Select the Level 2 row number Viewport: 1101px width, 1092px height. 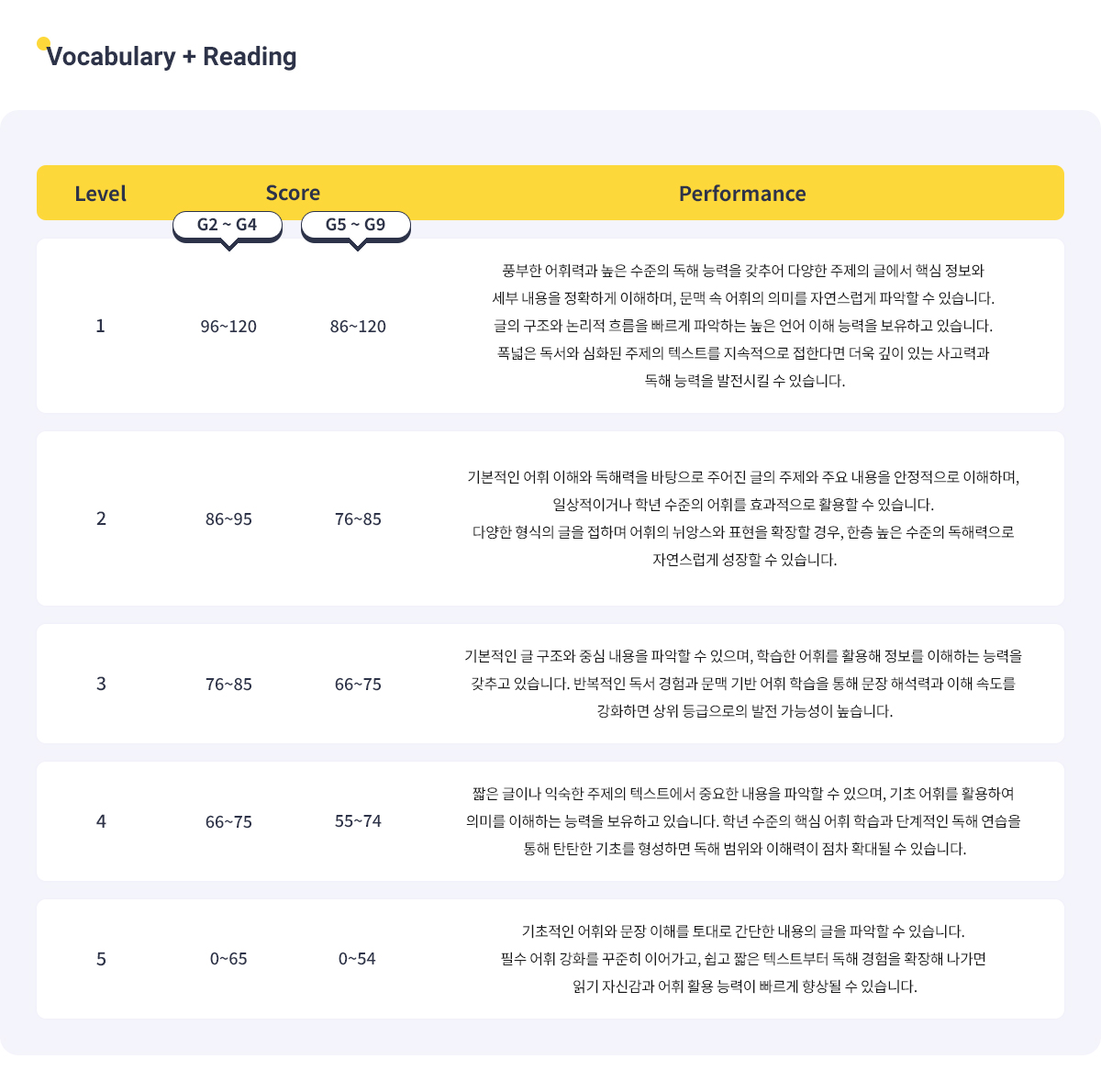tap(101, 518)
